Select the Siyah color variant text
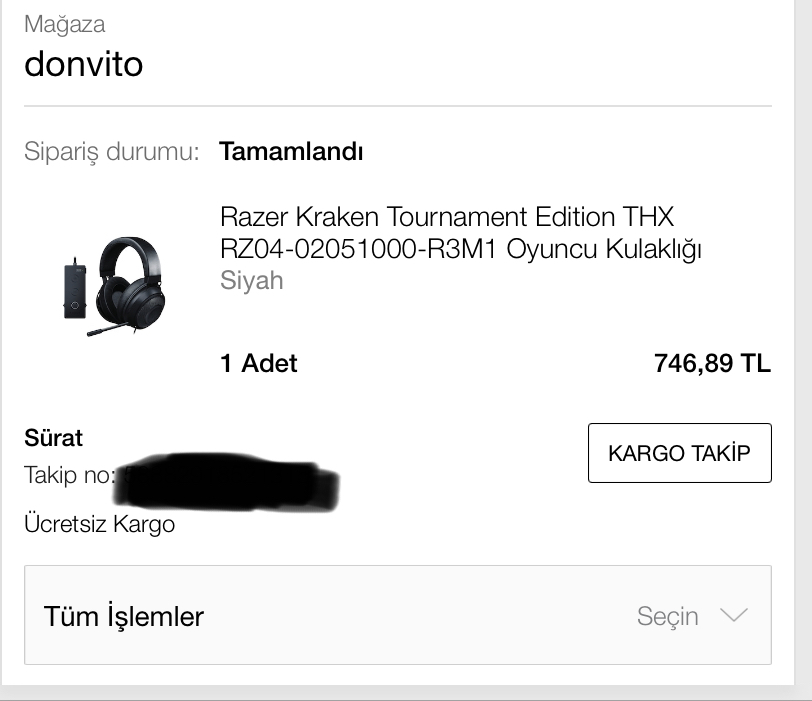The image size is (812, 701). [x=252, y=281]
